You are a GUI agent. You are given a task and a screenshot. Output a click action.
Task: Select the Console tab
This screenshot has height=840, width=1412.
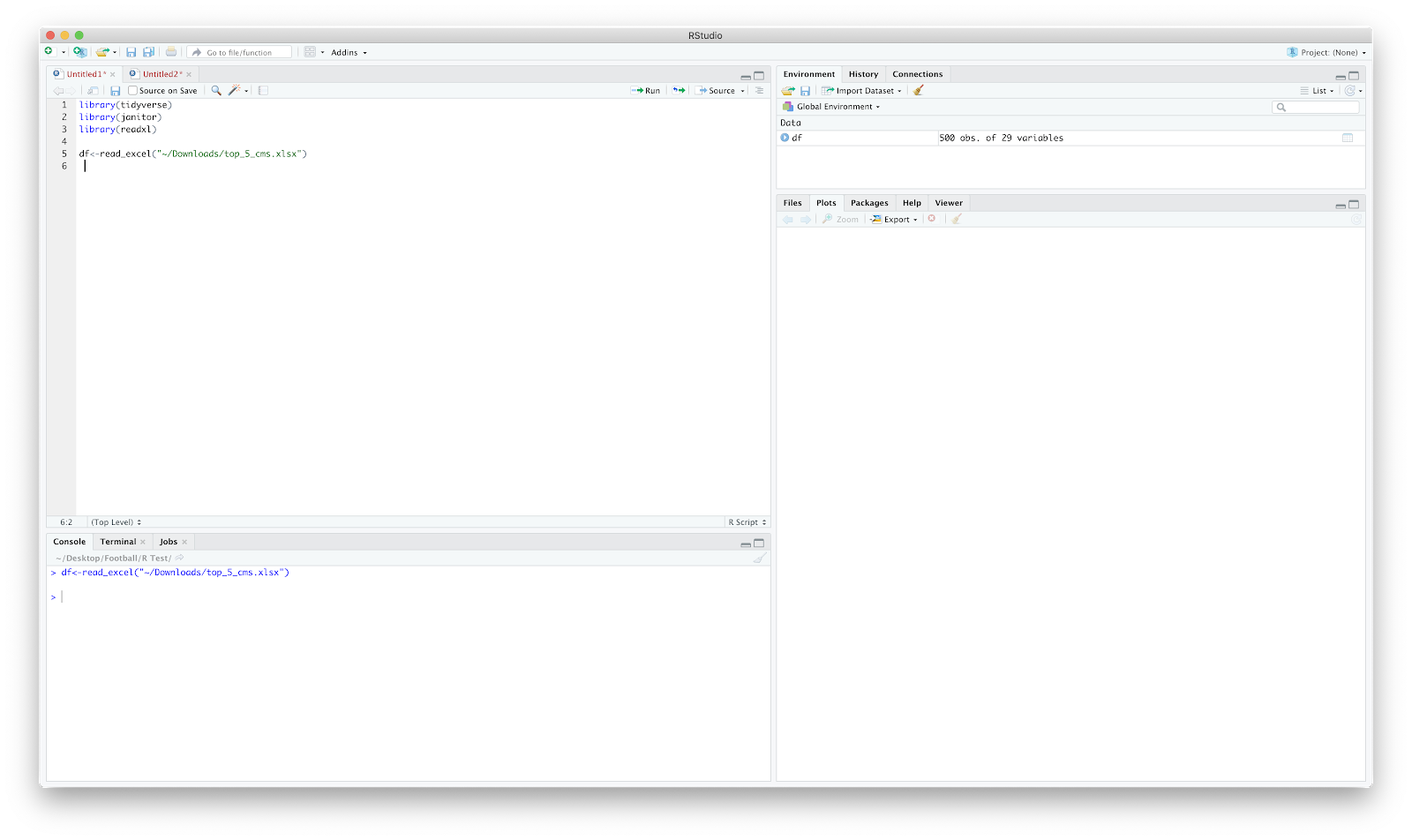(x=70, y=542)
